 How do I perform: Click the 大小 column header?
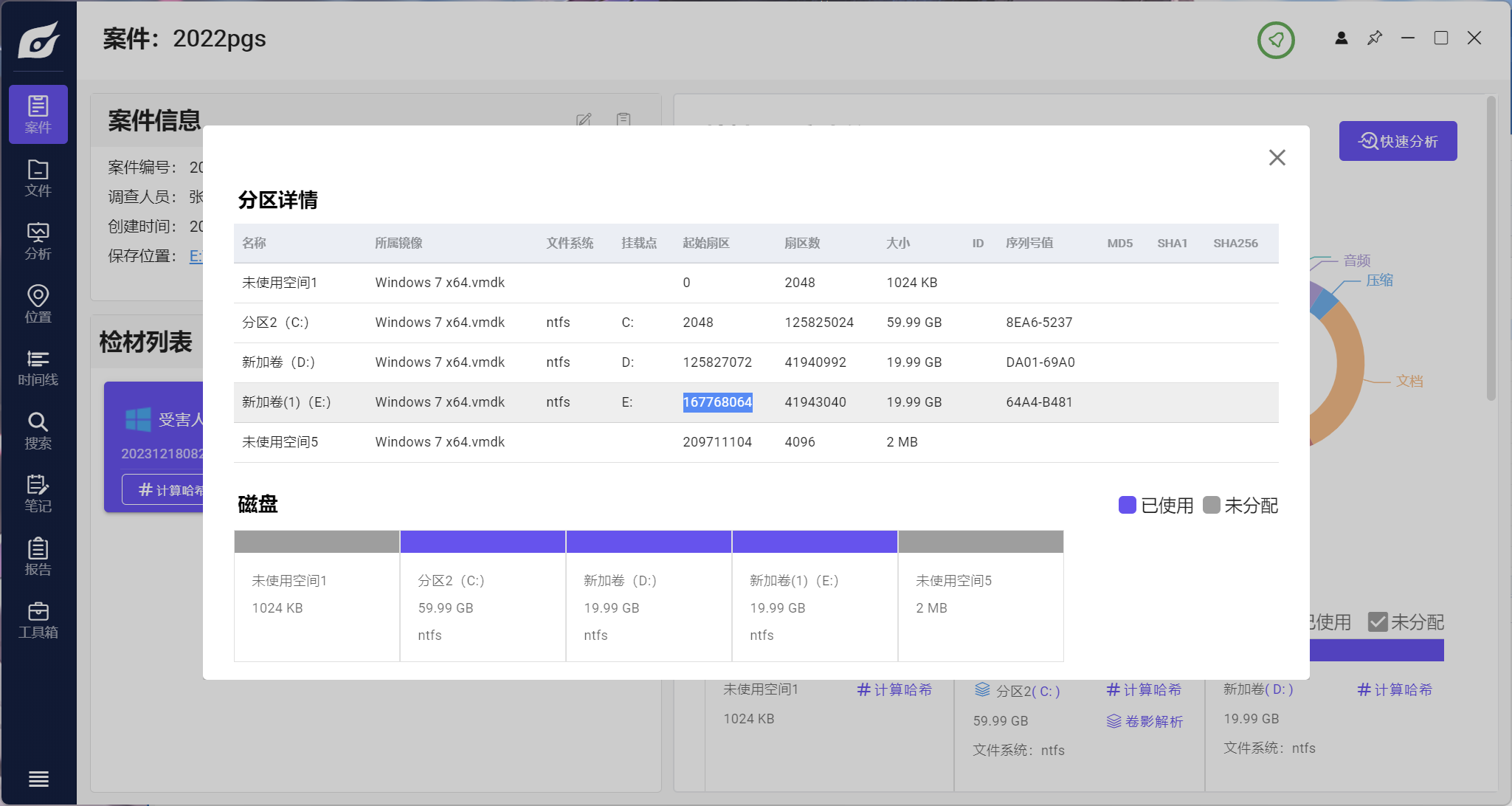tap(898, 243)
